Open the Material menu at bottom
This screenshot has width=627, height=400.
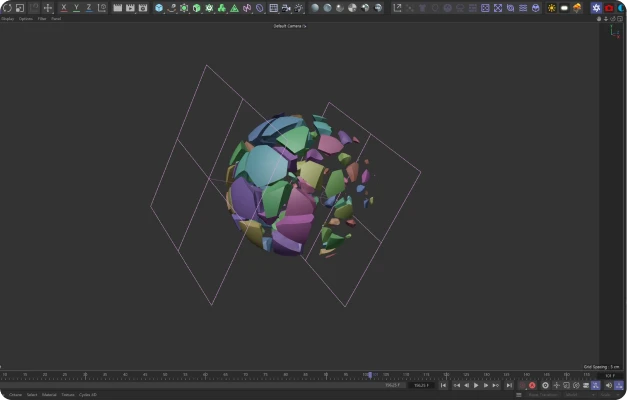click(x=49, y=395)
